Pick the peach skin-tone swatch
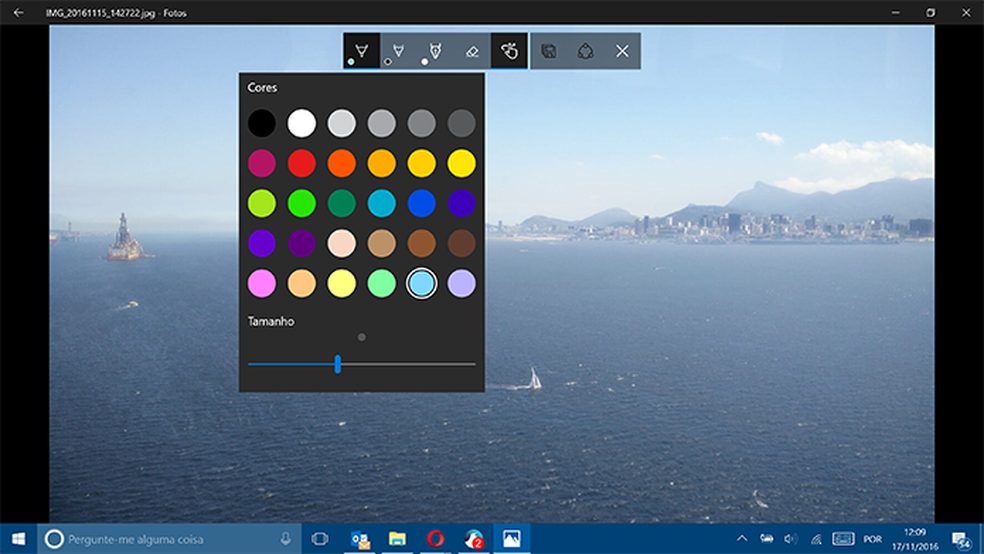 point(341,243)
